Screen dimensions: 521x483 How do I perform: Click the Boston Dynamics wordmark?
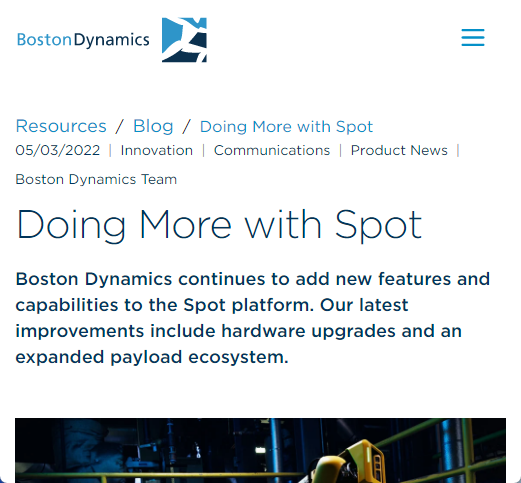click(83, 40)
